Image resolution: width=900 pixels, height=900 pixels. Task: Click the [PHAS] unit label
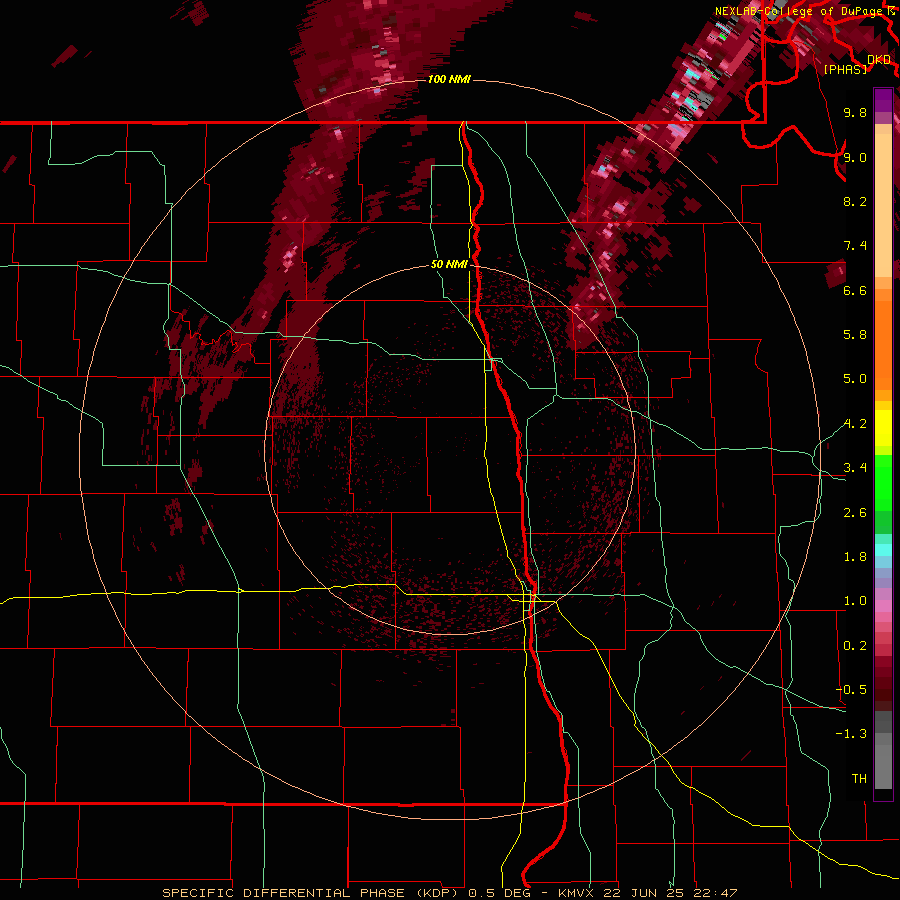845,70
